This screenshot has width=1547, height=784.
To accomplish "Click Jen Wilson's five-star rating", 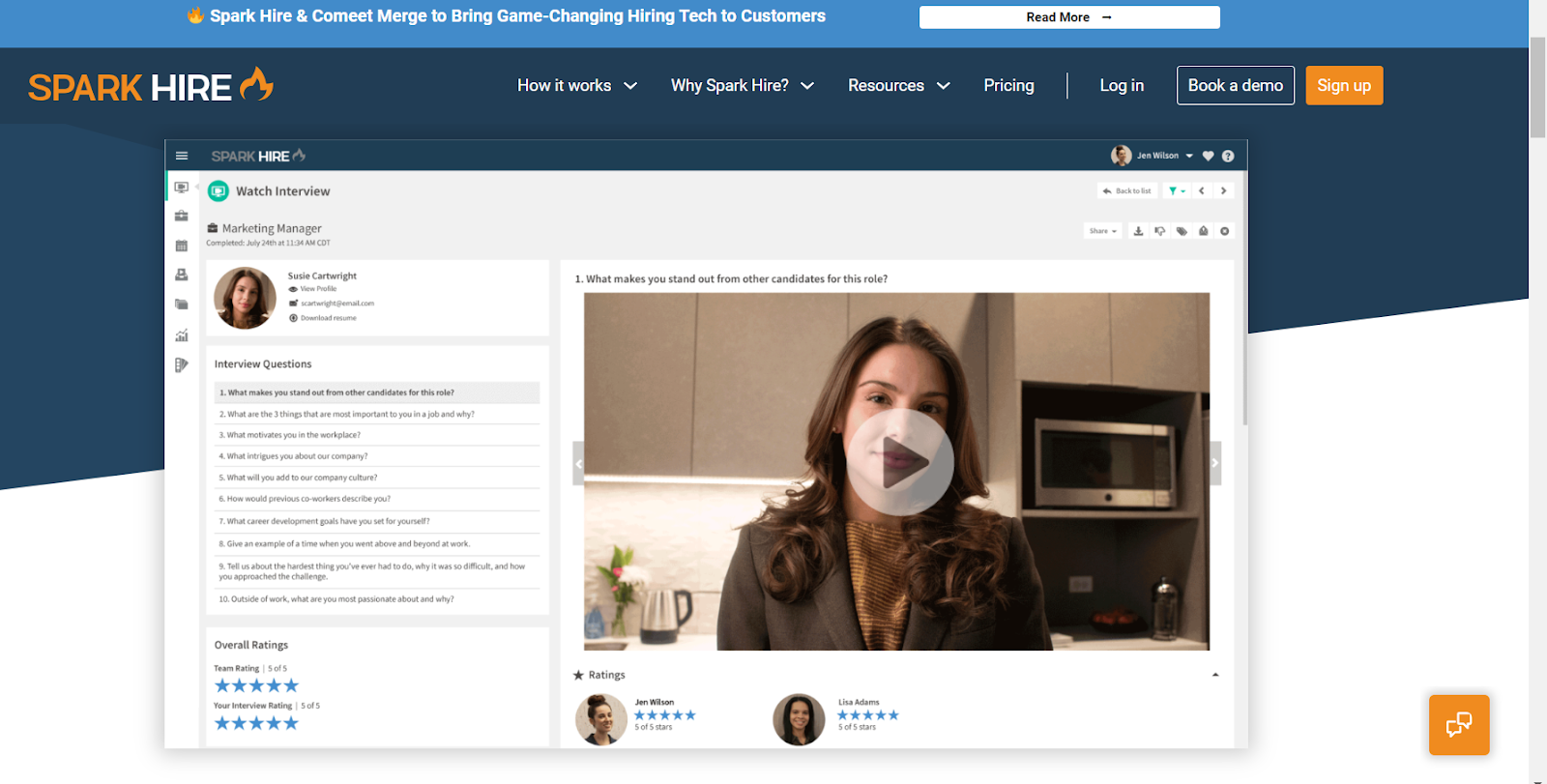I will click(x=664, y=715).
